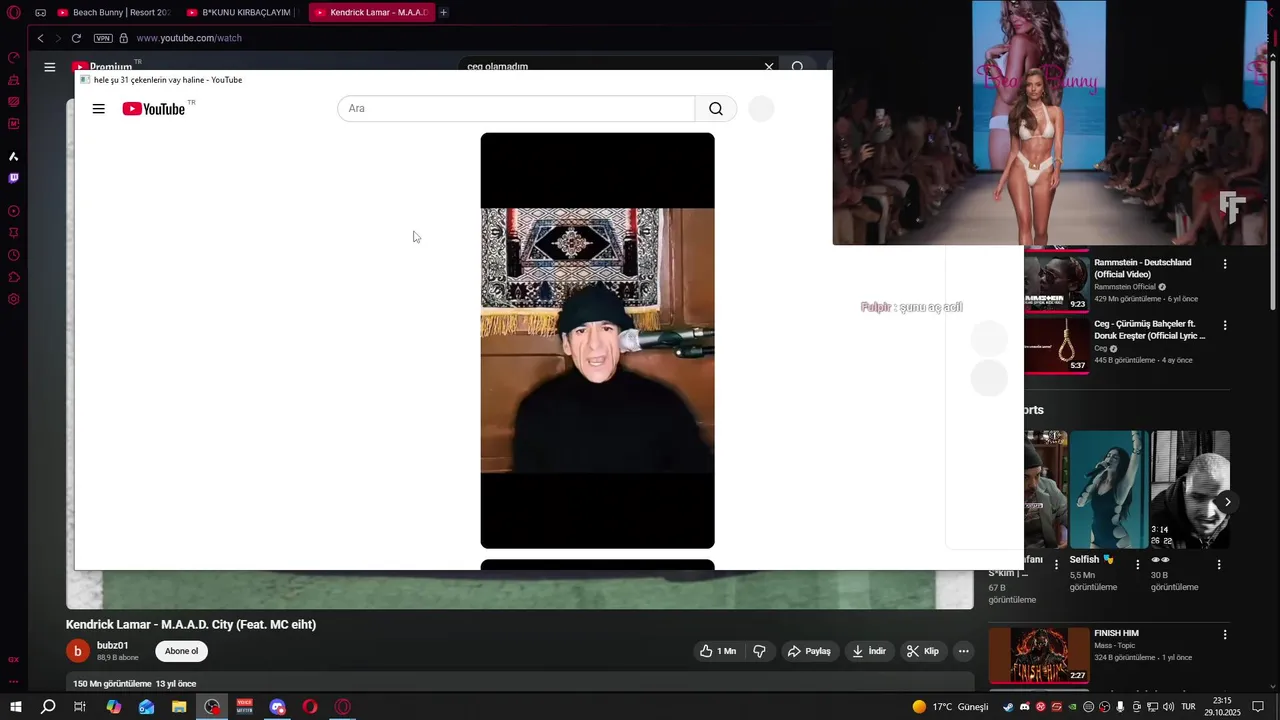The height and width of the screenshot is (720, 1280).
Task: Open the FINISH HIM video thumbnail
Action: pyautogui.click(x=1039, y=655)
